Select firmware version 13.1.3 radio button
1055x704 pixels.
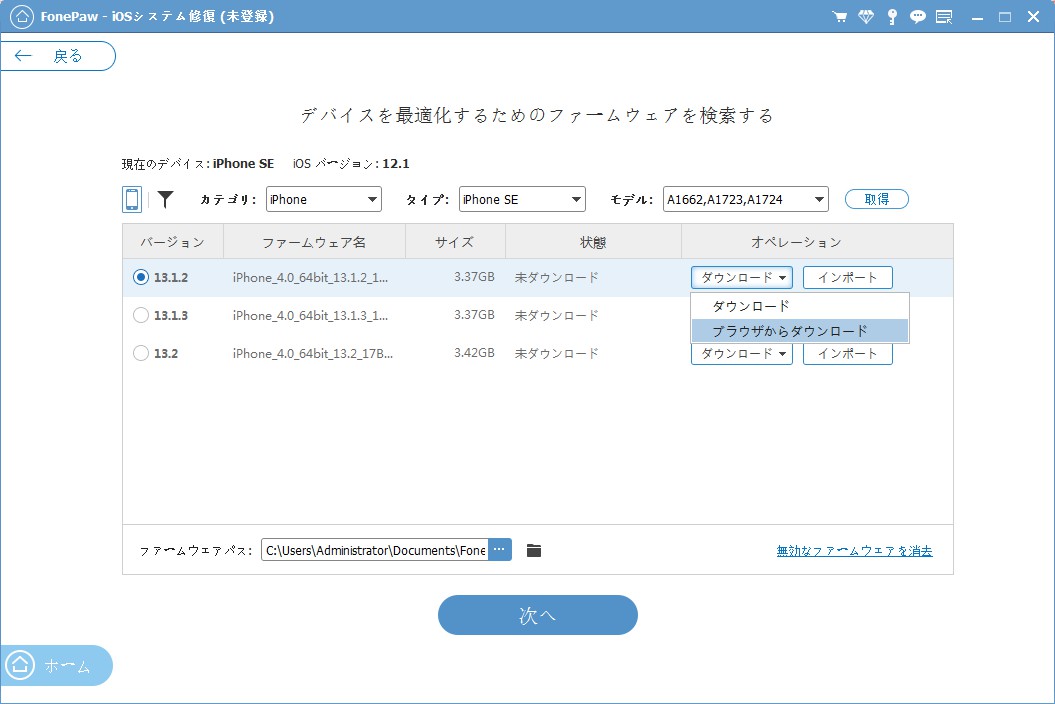(x=141, y=315)
